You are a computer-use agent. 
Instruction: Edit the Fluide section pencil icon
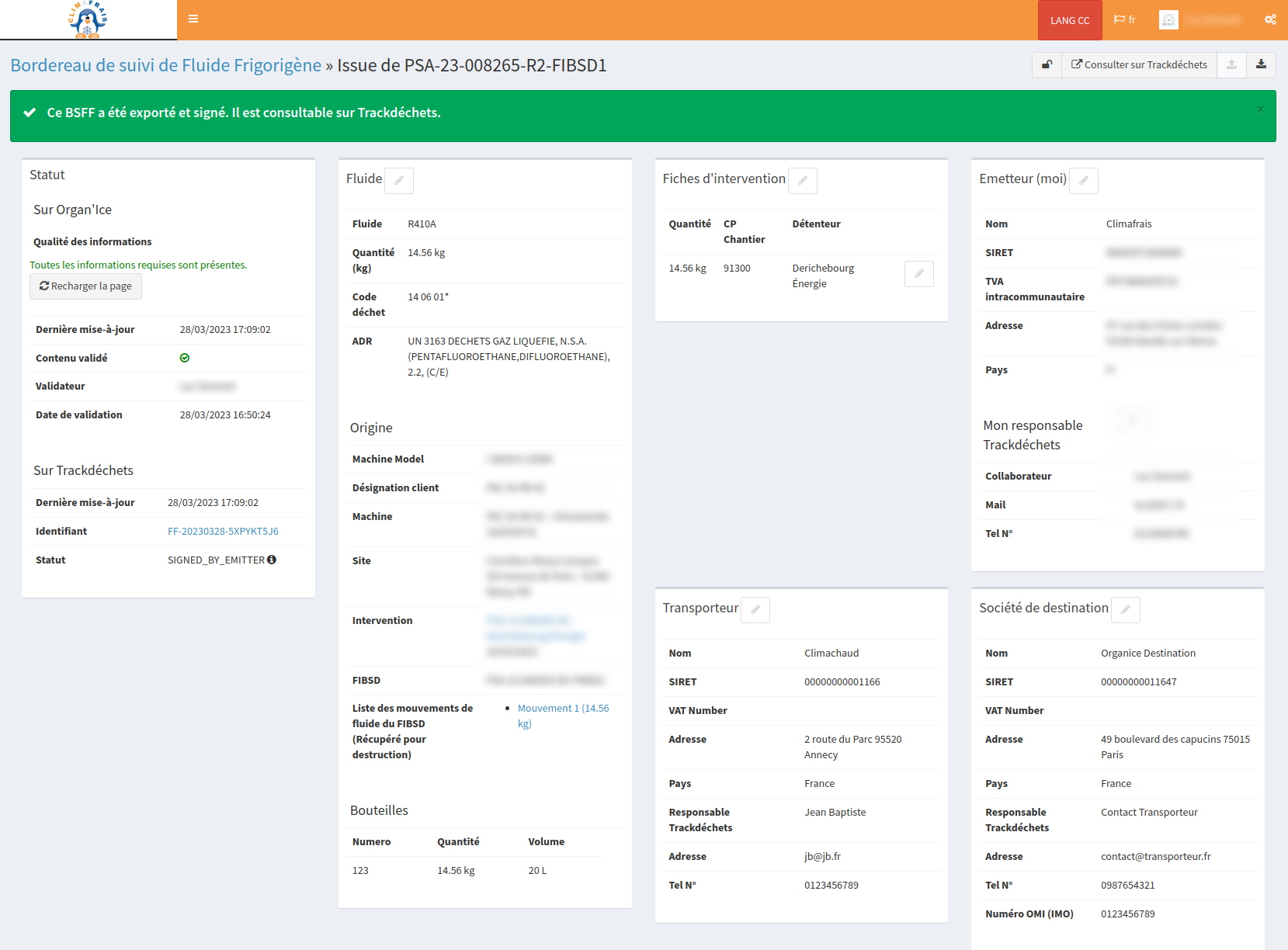pyautogui.click(x=399, y=181)
